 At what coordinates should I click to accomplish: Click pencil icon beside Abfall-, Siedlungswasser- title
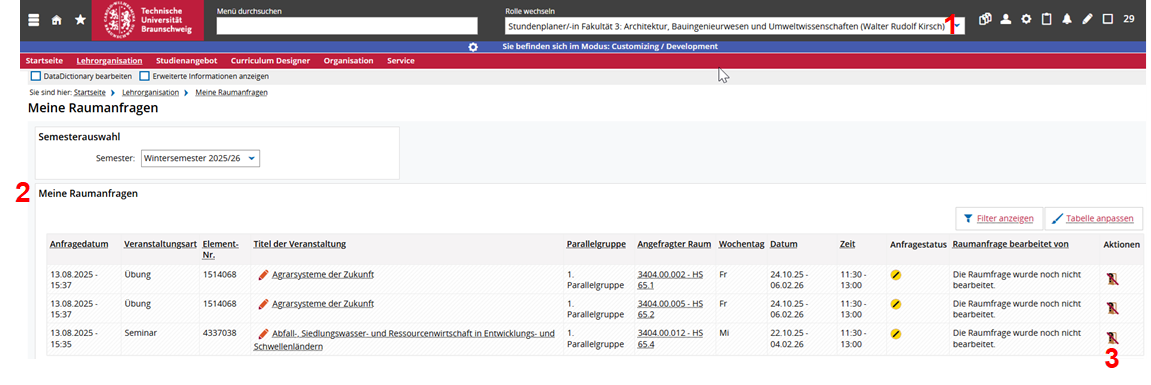[264, 334]
